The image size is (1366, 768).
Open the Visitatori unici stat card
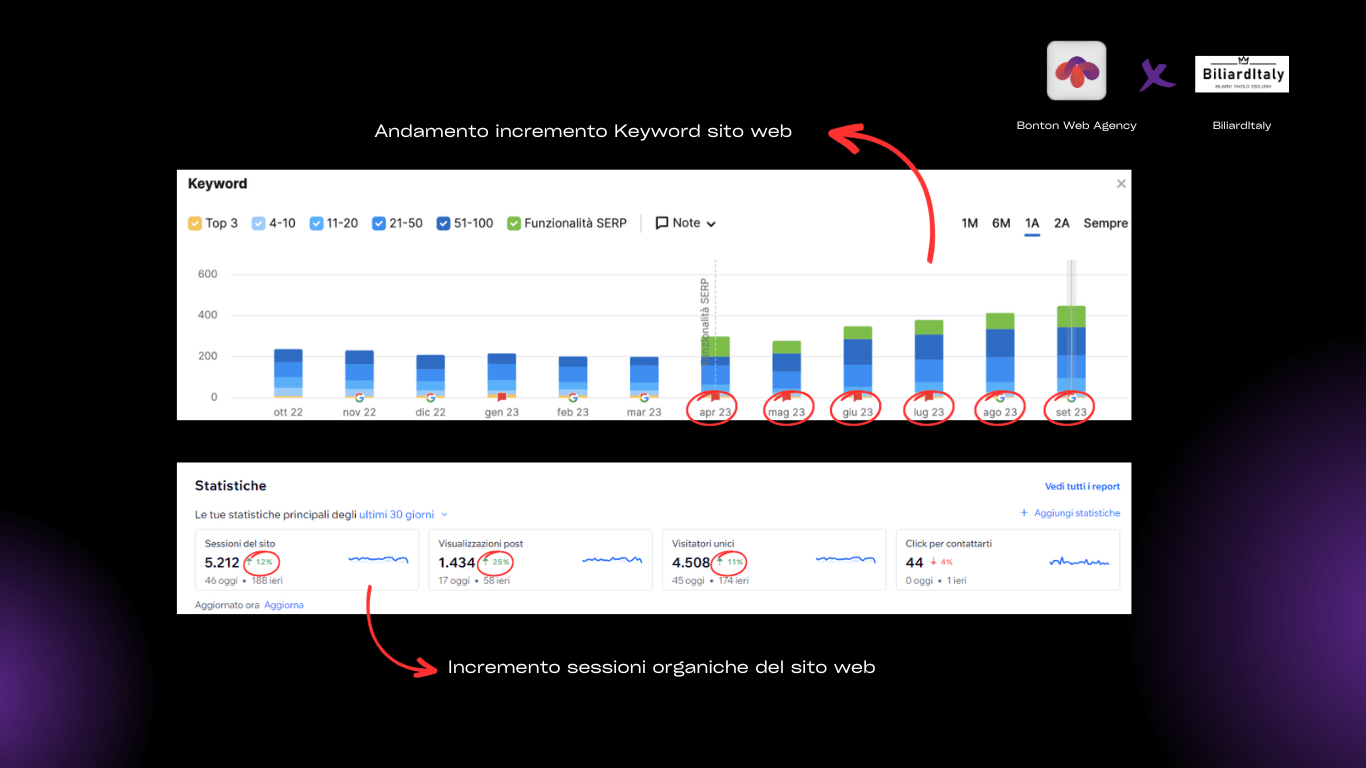774,560
